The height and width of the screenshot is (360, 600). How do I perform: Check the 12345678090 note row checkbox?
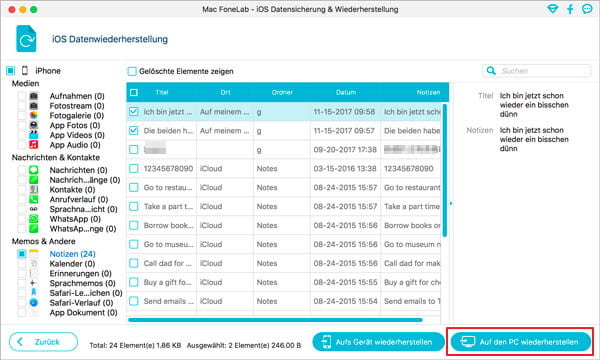pyautogui.click(x=134, y=168)
